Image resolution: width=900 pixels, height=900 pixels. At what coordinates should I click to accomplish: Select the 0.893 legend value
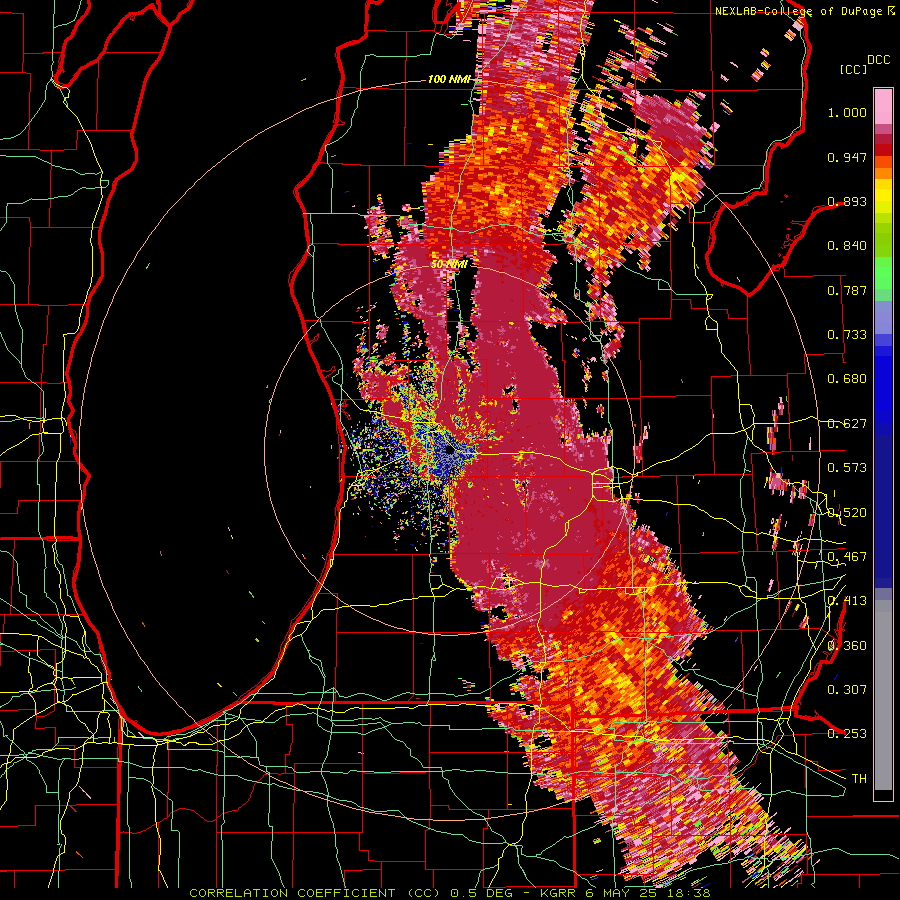coord(847,201)
